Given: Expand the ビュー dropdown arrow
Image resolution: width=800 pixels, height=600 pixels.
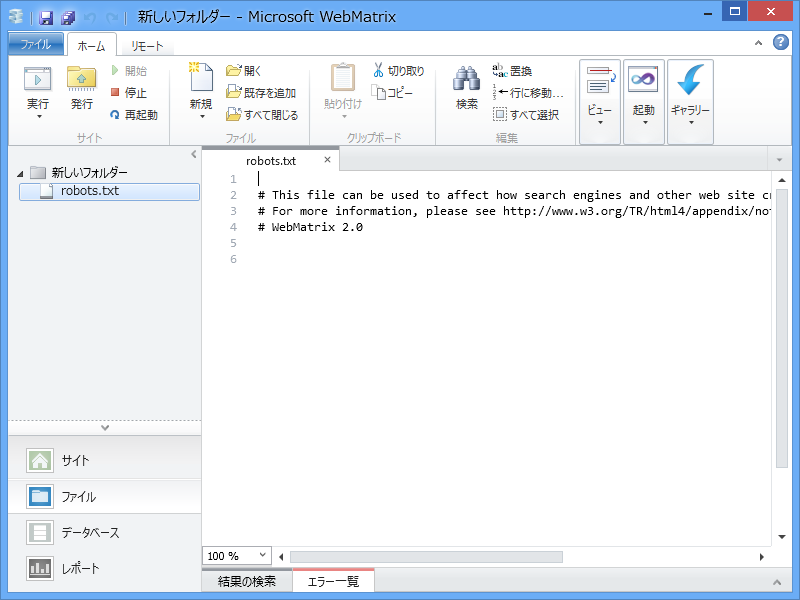Looking at the screenshot, I should [600, 122].
